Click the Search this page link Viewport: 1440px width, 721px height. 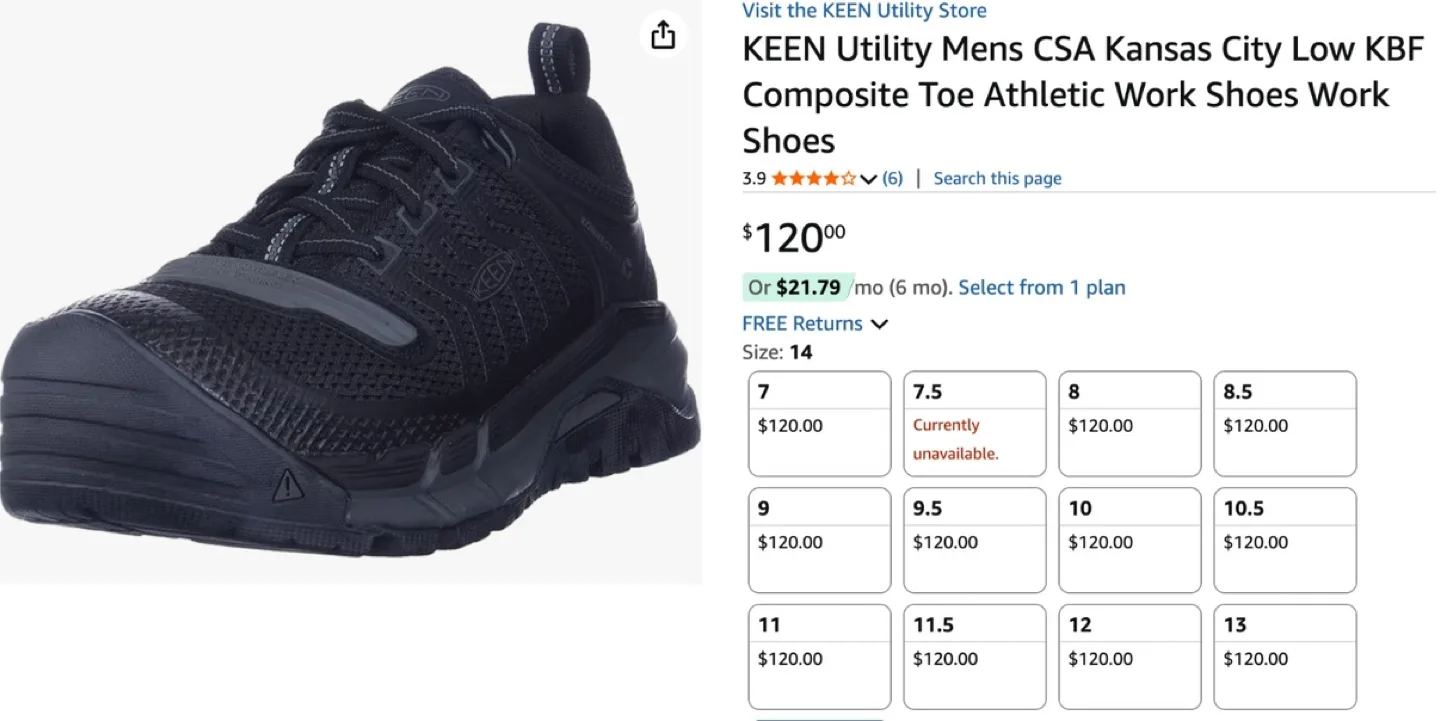(997, 179)
